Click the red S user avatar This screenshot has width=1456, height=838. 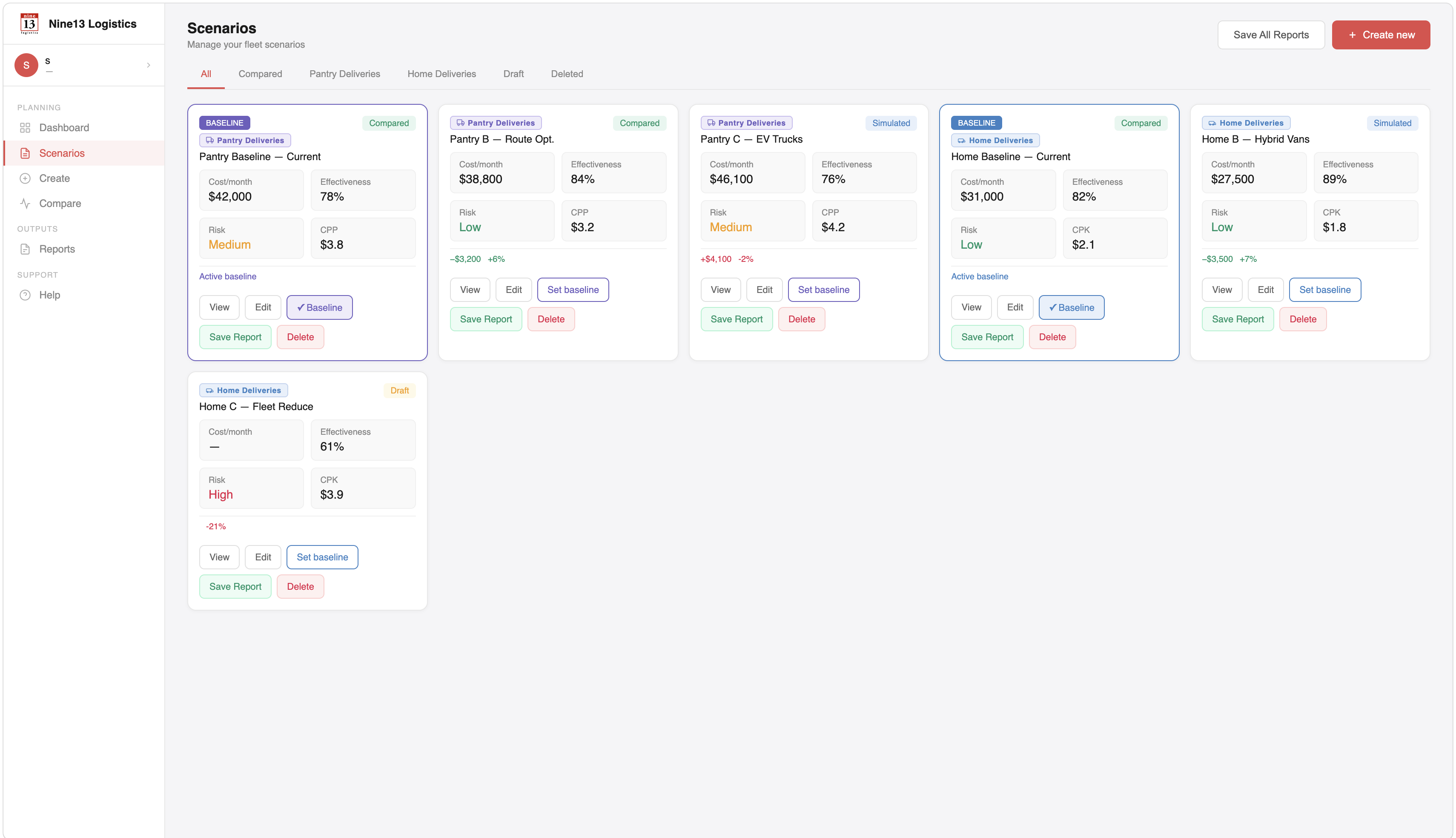click(26, 65)
